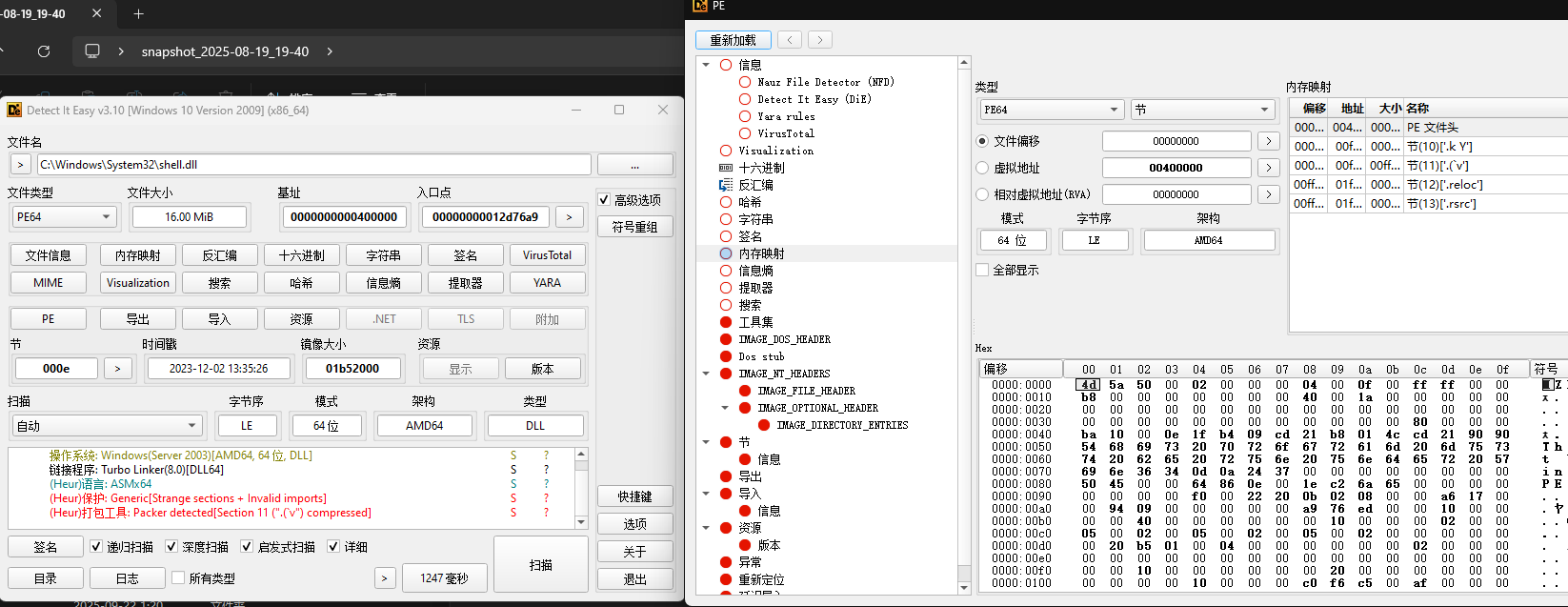Collapse the IMAGE_NT_HEADERS tree node
The image size is (1568, 607).
point(706,374)
